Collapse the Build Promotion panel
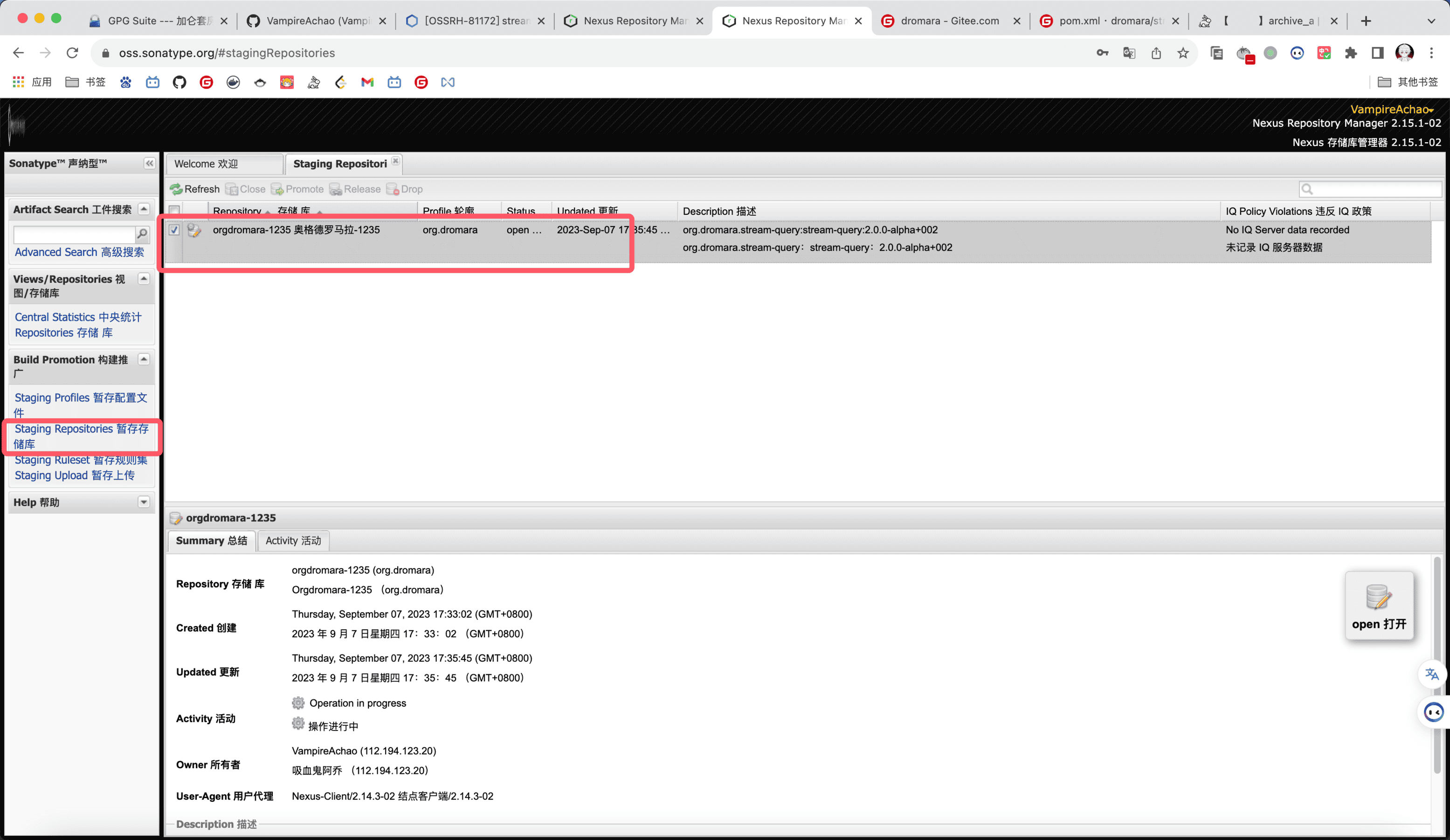 [144, 359]
